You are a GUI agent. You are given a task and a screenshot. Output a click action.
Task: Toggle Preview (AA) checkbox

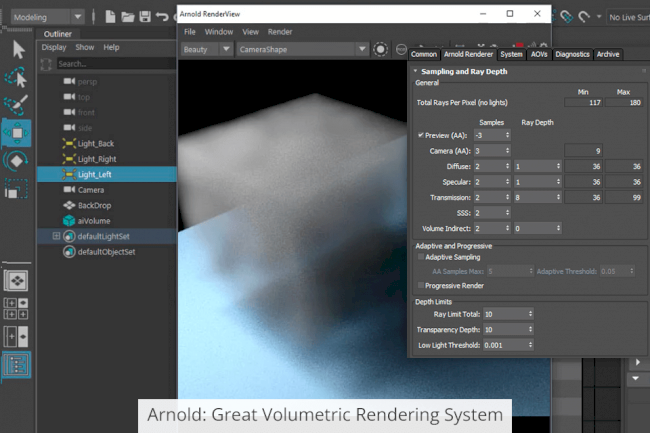tap(421, 135)
